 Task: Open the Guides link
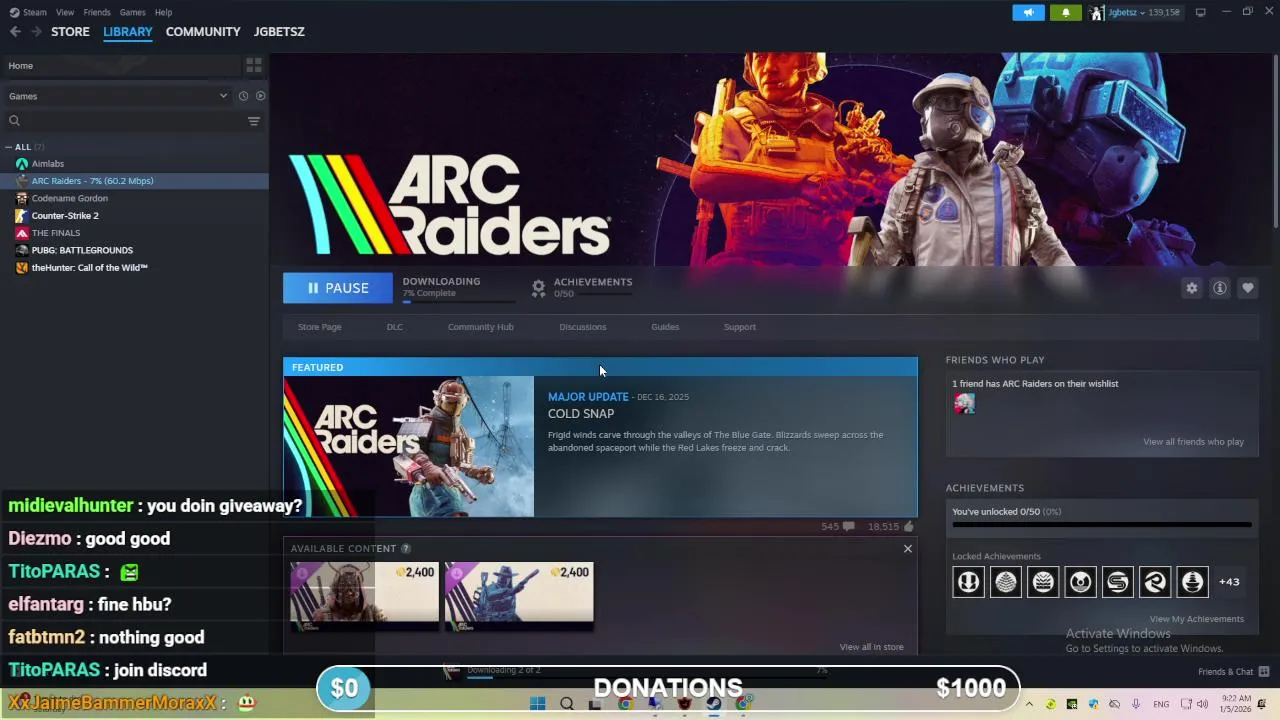click(665, 327)
